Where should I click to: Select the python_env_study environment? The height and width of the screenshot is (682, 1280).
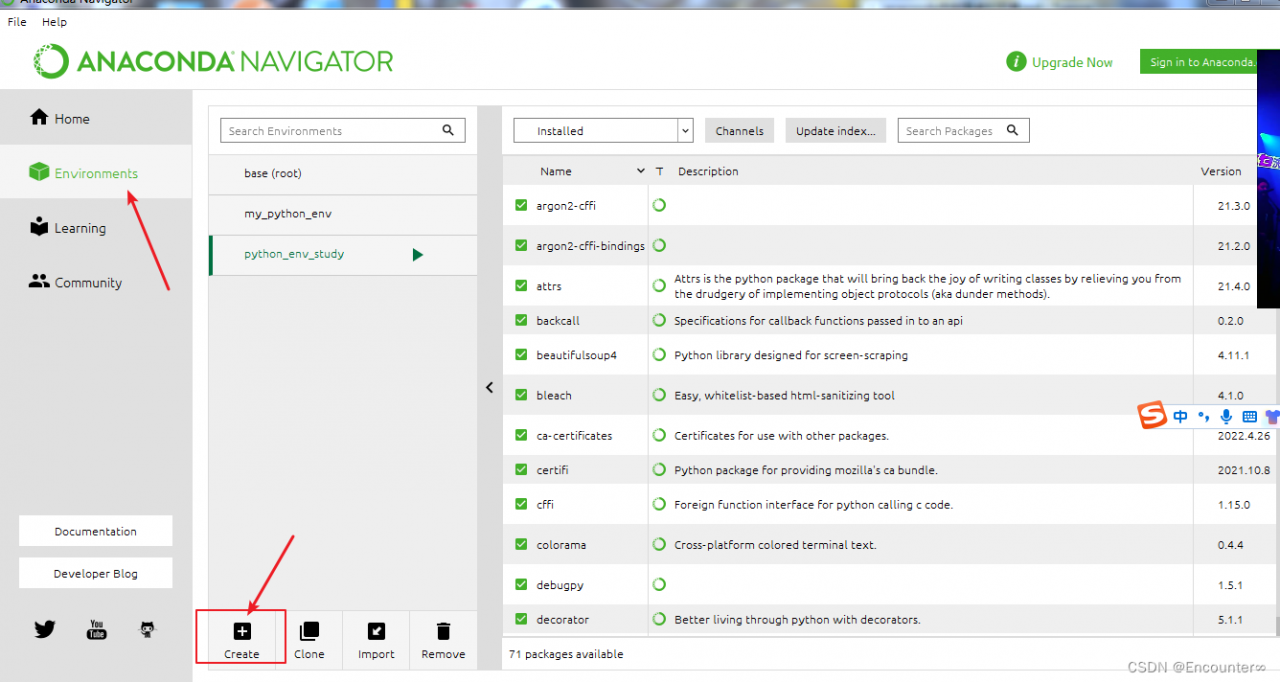pos(342,254)
